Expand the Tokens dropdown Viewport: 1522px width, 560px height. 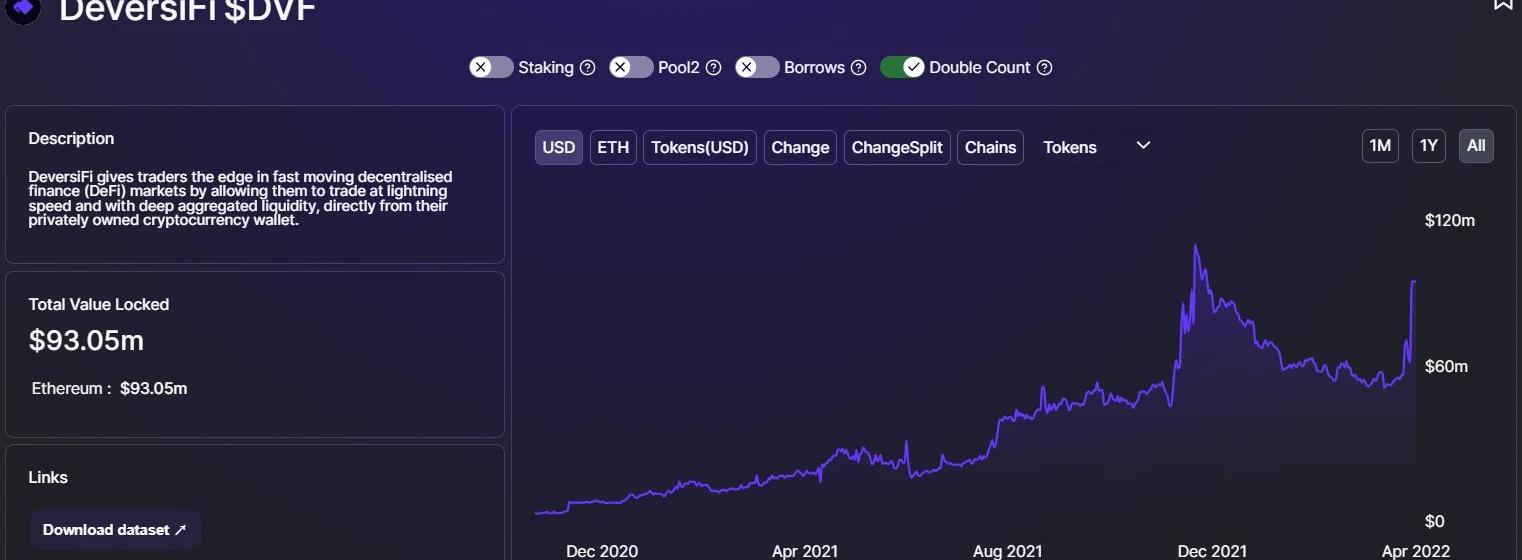click(1096, 147)
